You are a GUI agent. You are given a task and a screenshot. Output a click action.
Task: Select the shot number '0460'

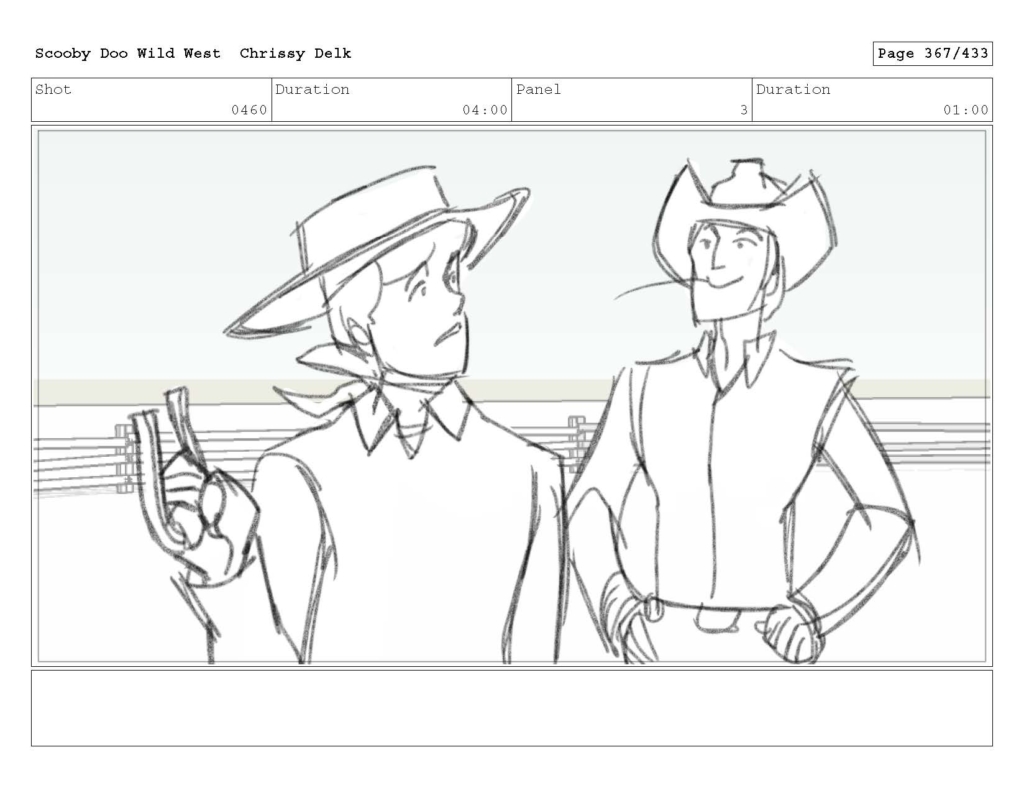point(249,110)
